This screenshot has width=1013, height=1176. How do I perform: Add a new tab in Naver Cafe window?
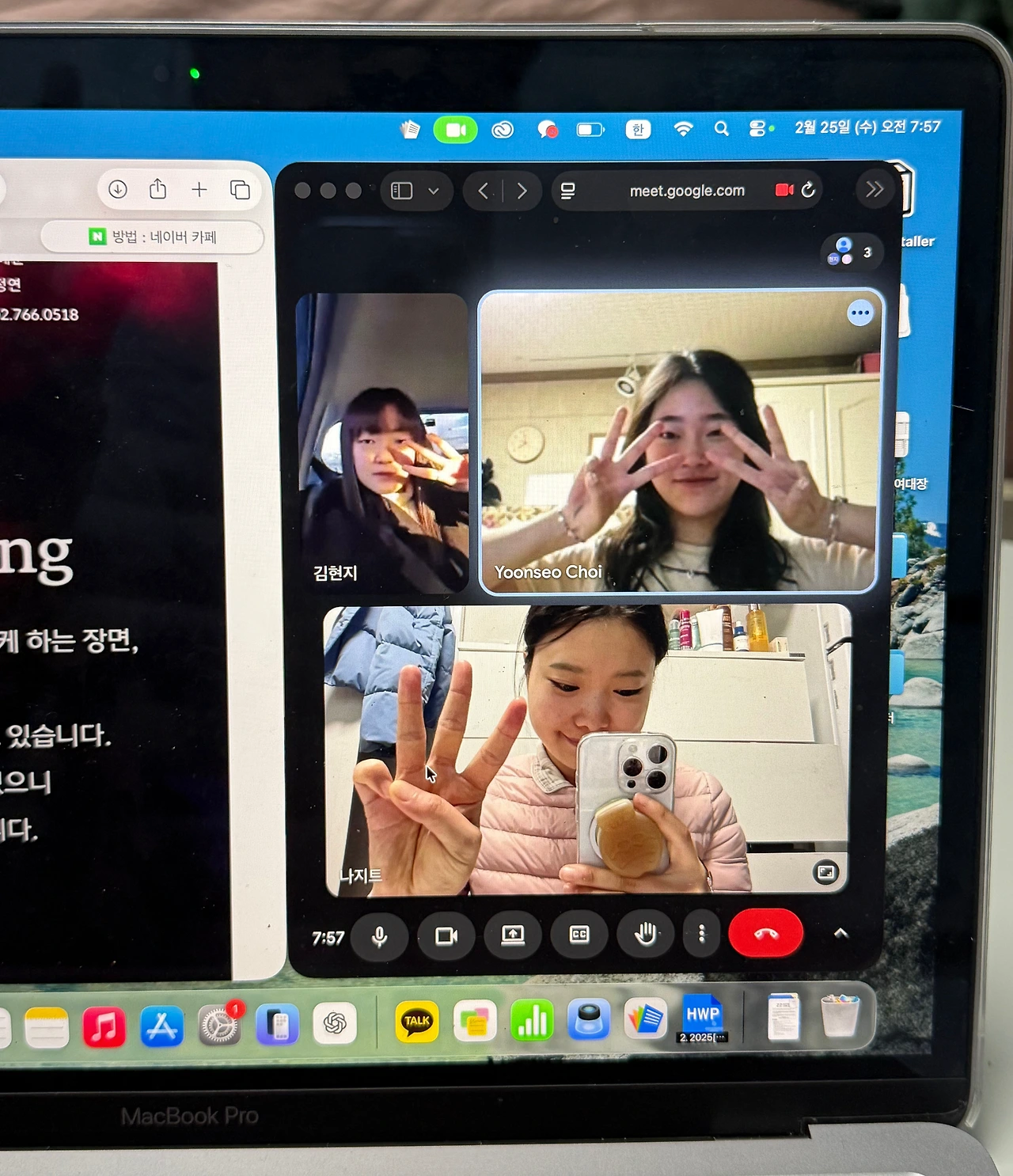point(199,189)
